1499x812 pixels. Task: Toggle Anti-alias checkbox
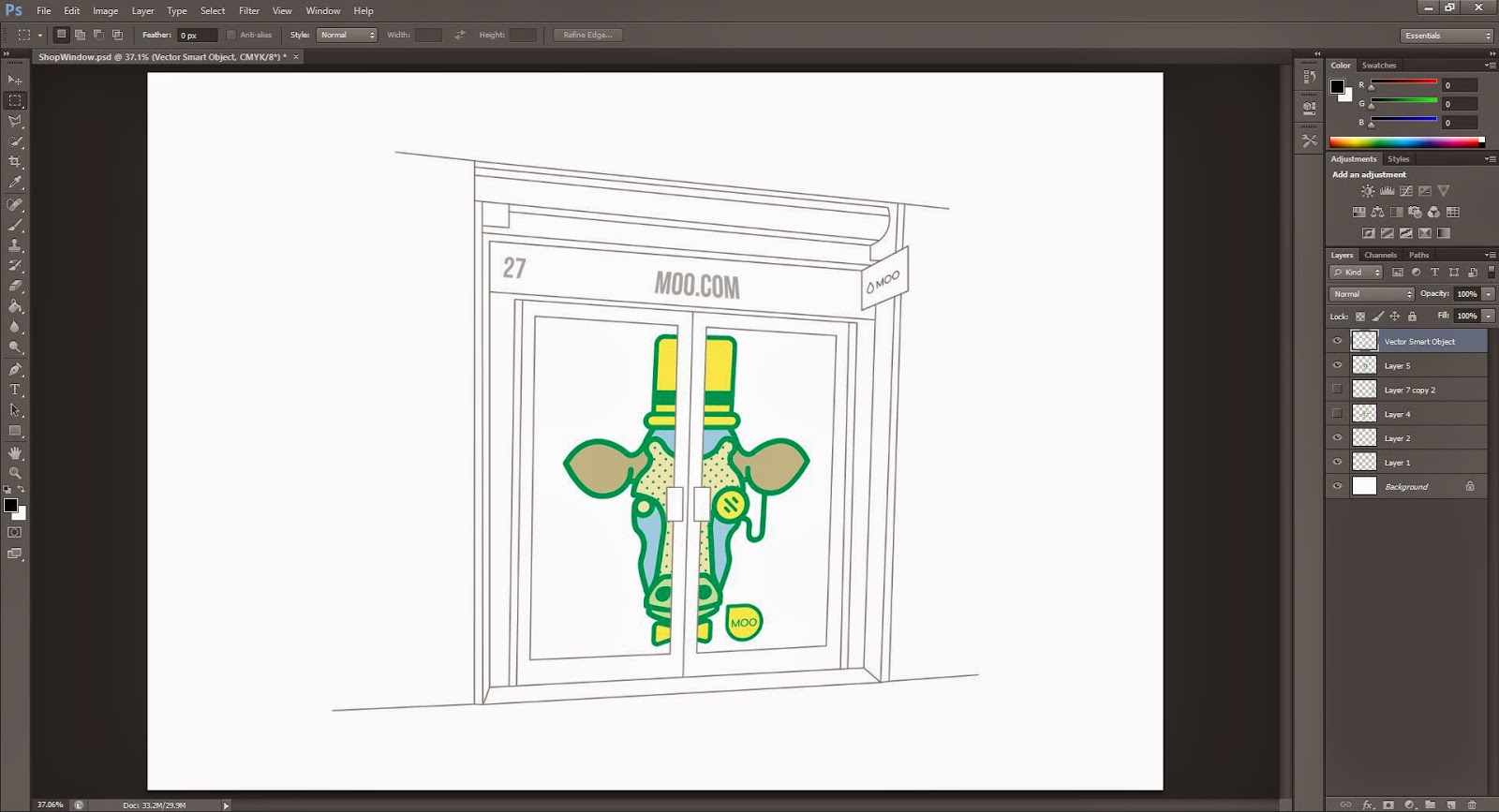[x=231, y=35]
